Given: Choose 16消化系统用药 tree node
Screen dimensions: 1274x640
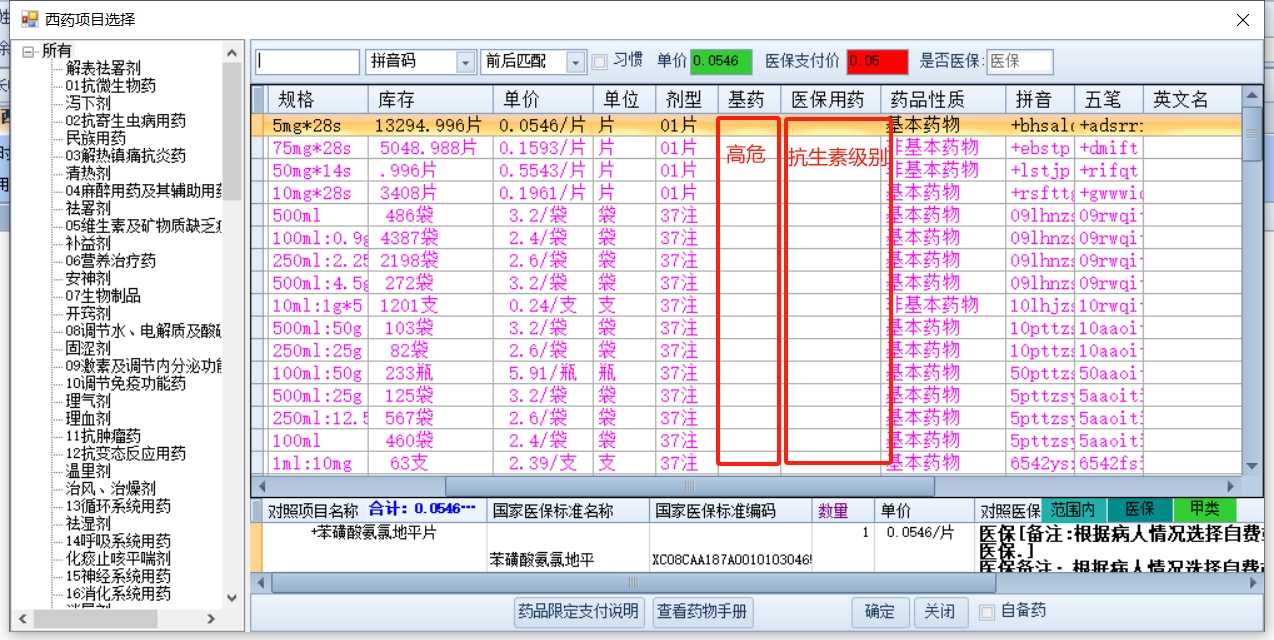Looking at the screenshot, I should click(118, 593).
